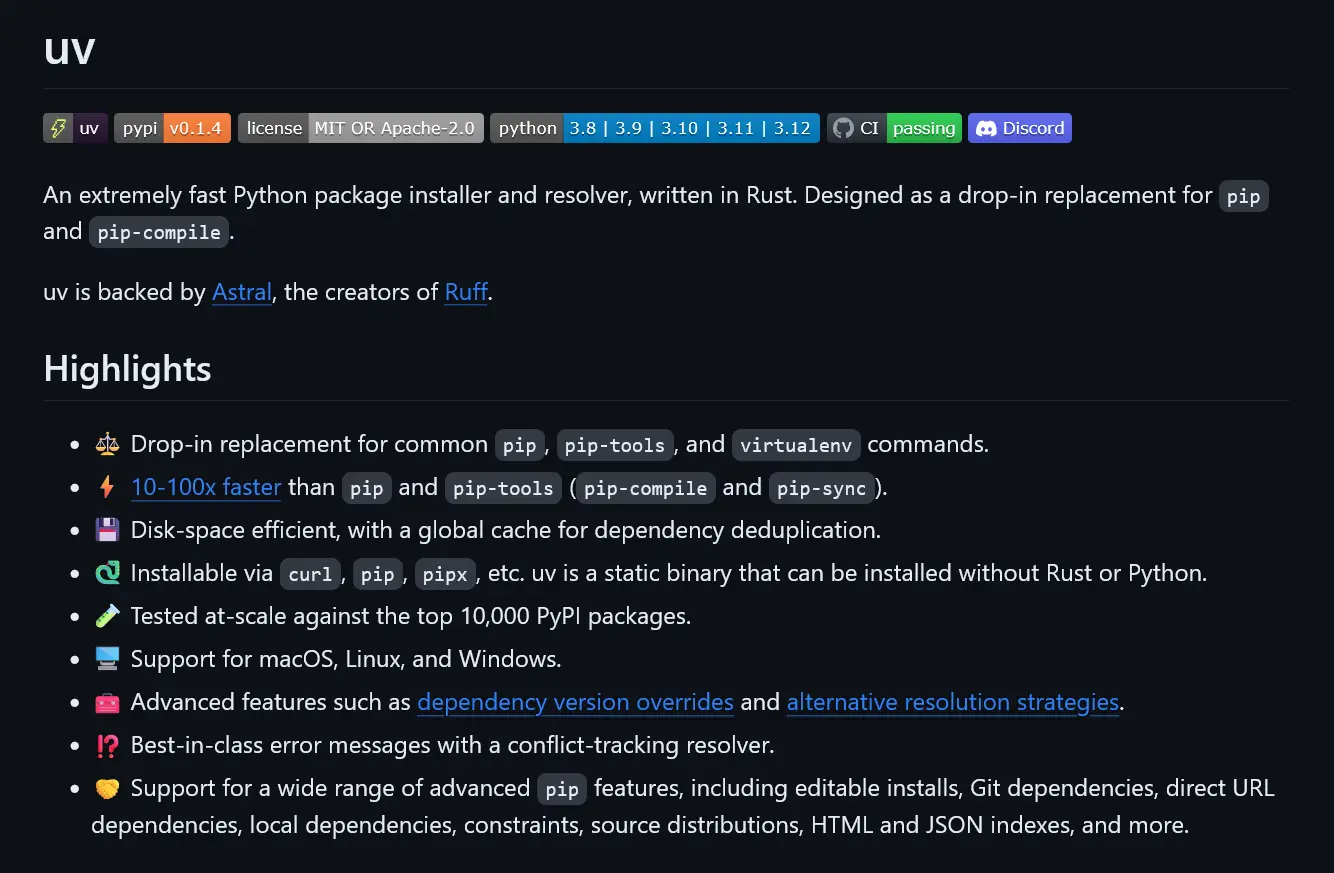This screenshot has height=873, width=1334.
Task: Click the balance scale emoji bullet
Action: point(107,444)
